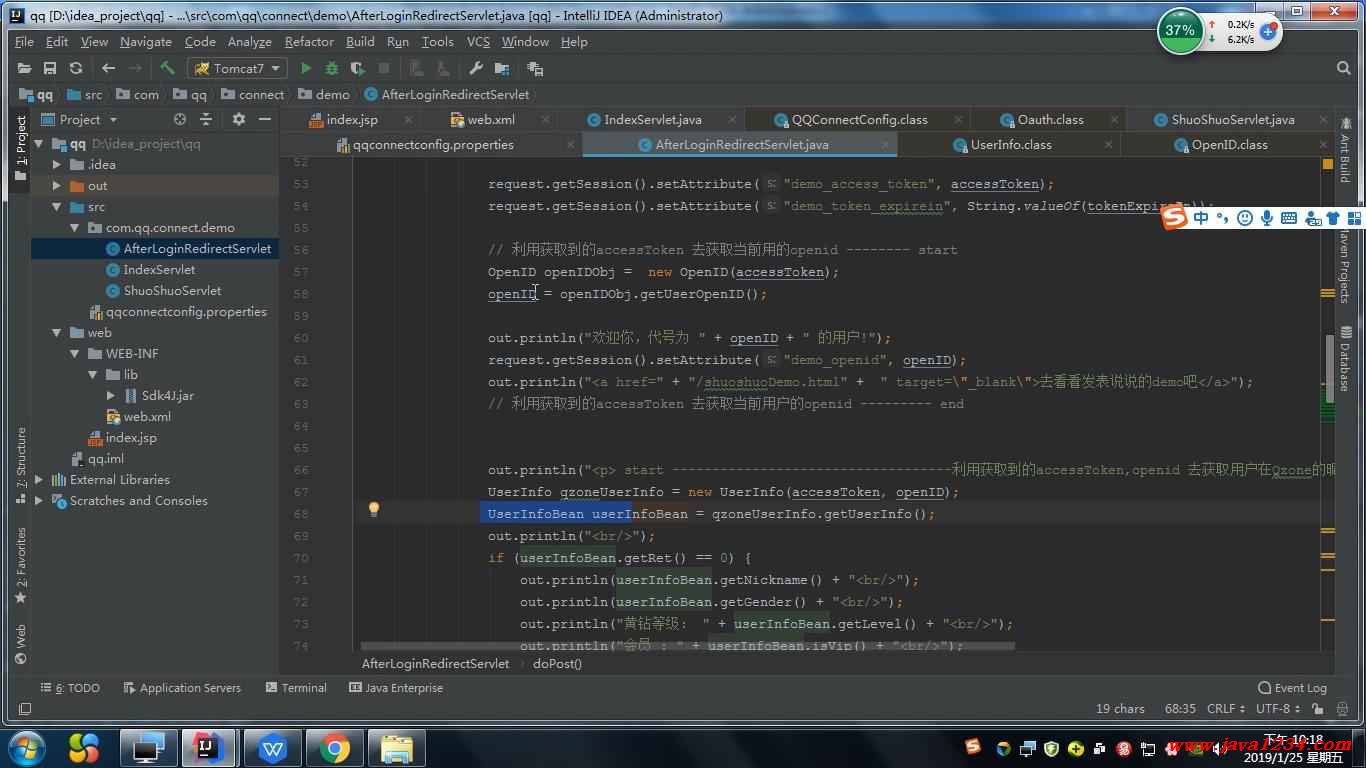The width and height of the screenshot is (1366, 768).
Task: Click the Open file toolbar icon
Action: click(24, 68)
